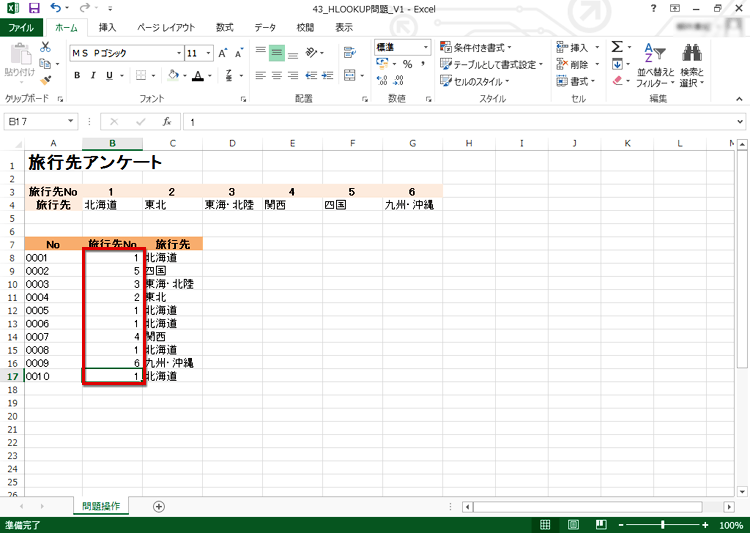This screenshot has height=533, width=750.
Task: Add a new sheet with the plus button
Action: (x=159, y=506)
